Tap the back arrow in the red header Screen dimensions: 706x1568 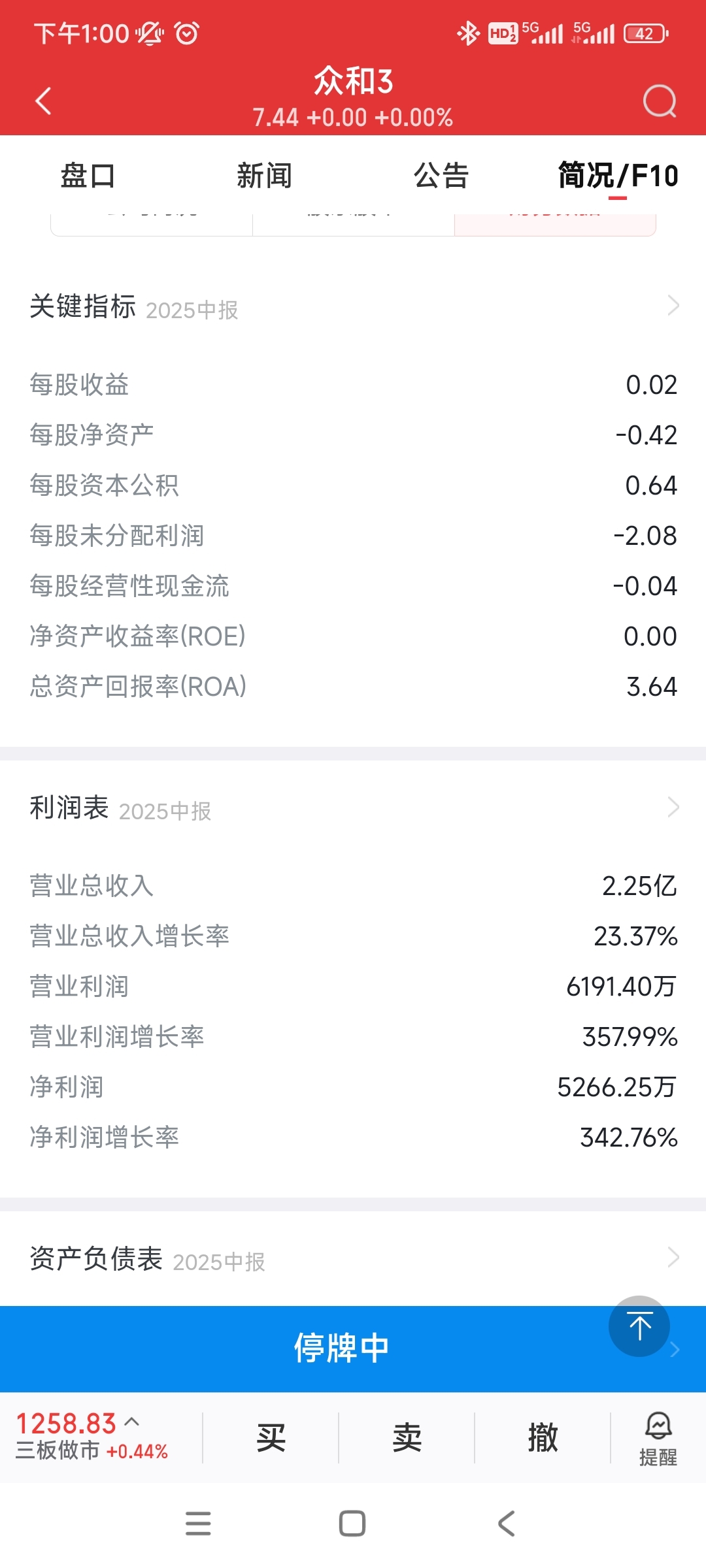(x=43, y=101)
